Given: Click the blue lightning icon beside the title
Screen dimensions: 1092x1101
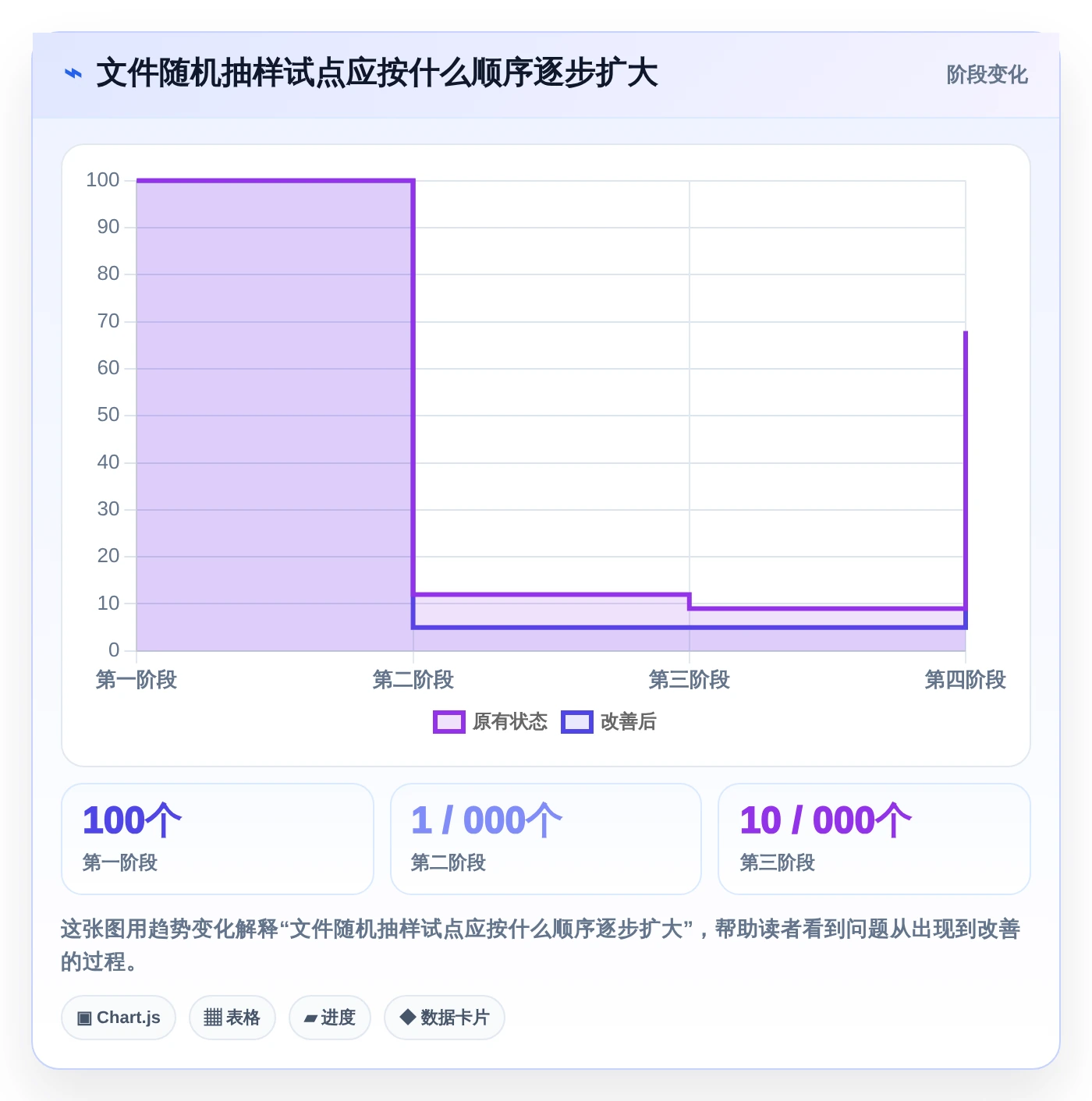Looking at the screenshot, I should (73, 74).
